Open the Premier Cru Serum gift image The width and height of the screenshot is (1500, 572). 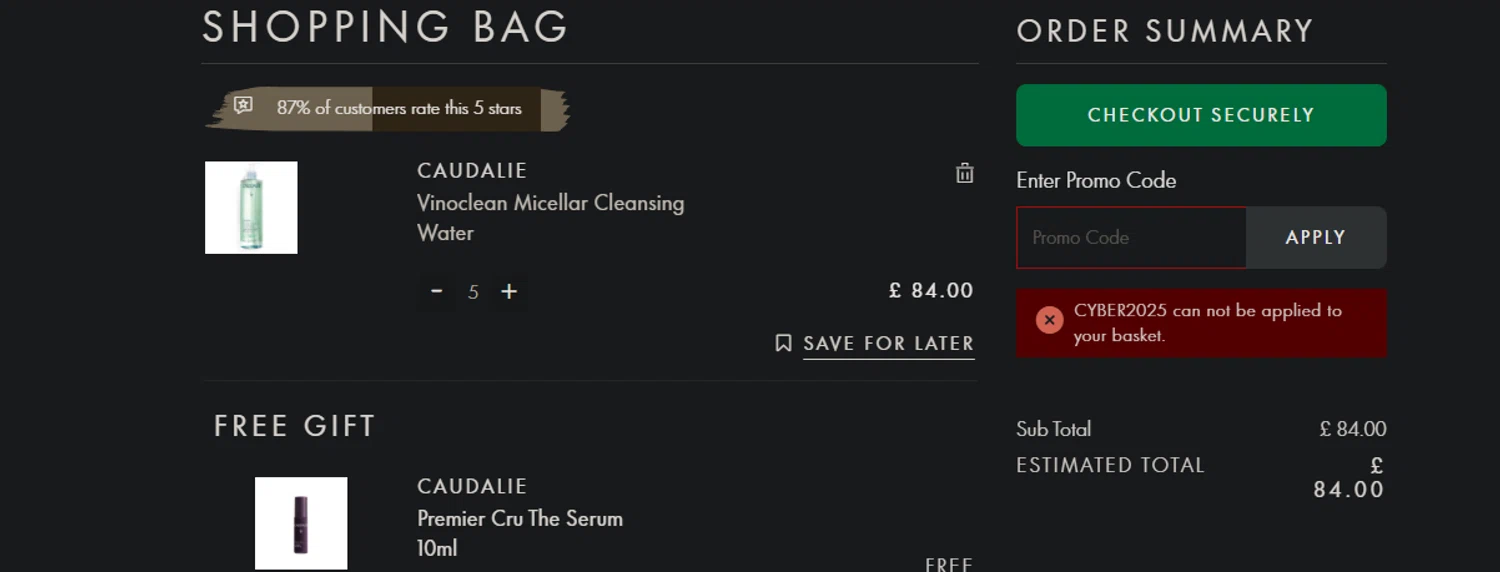click(x=301, y=523)
